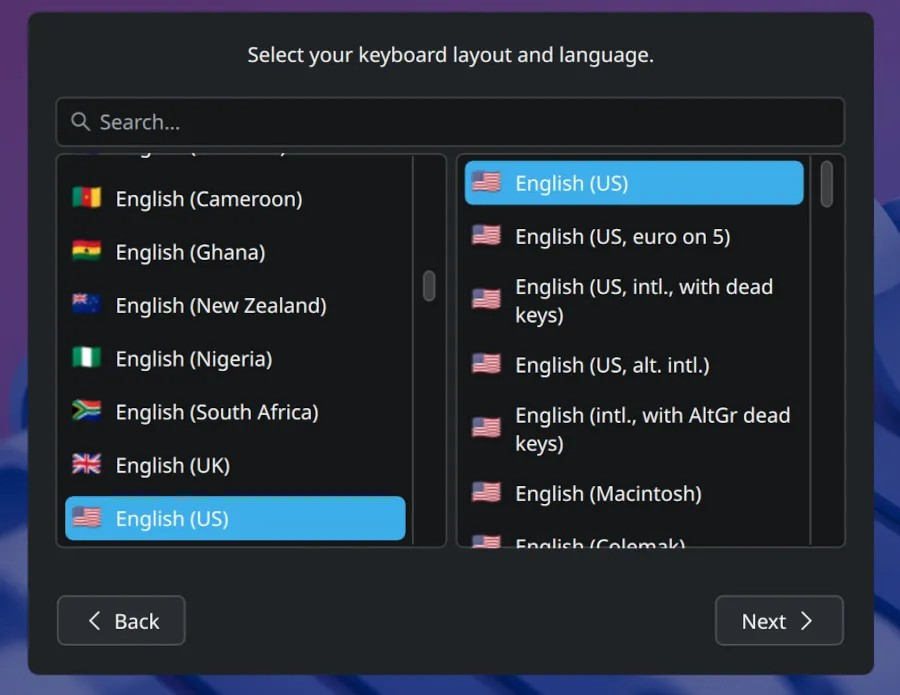This screenshot has width=900, height=695.
Task: Click the South Africa flag icon
Action: pyautogui.click(x=87, y=411)
